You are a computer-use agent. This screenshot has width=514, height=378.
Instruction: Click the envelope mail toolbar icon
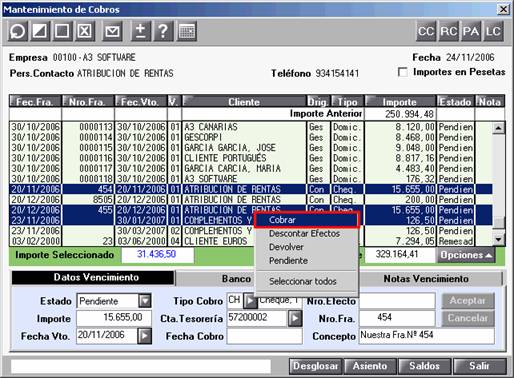[112, 31]
